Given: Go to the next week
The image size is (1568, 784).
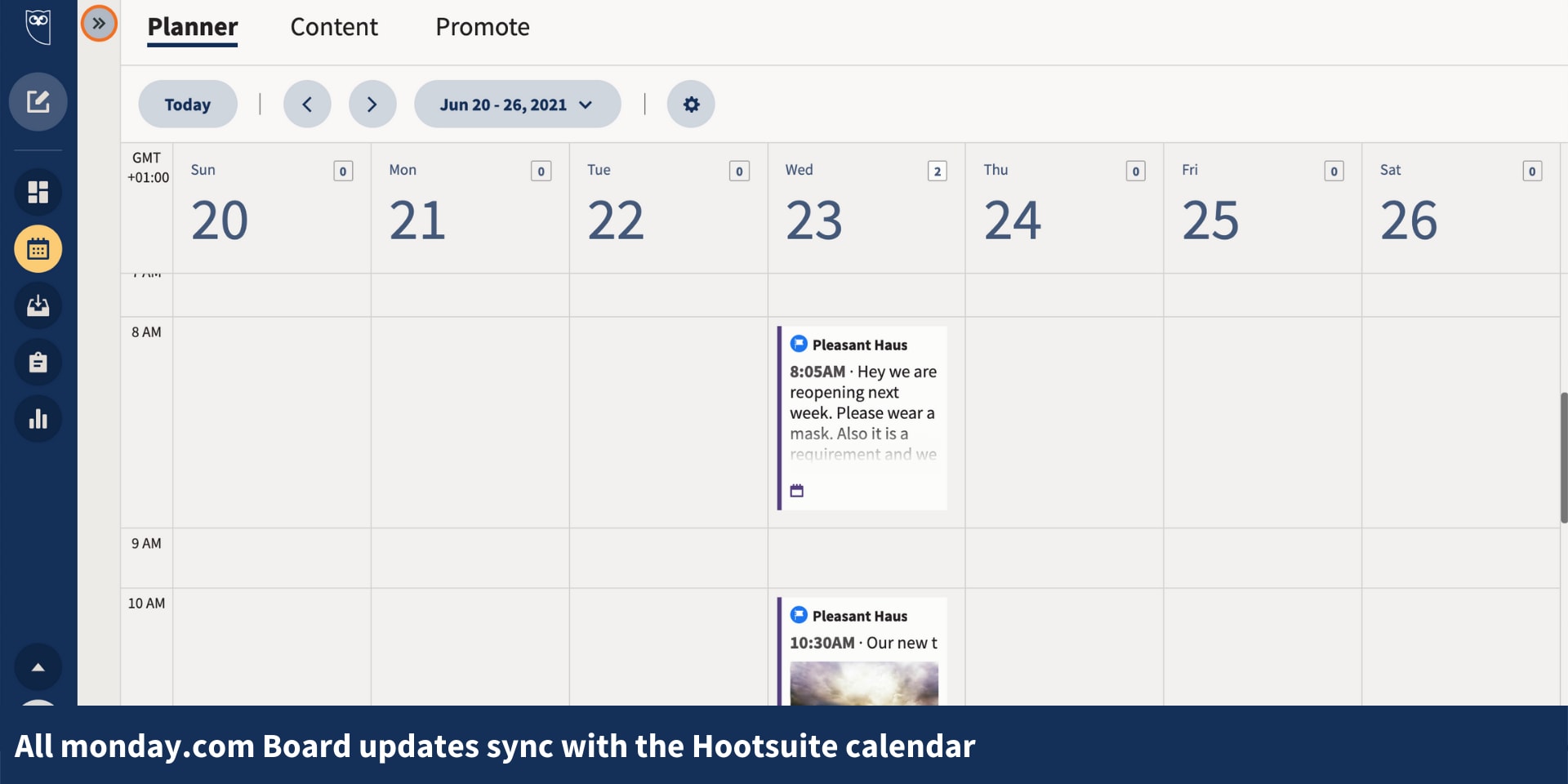Looking at the screenshot, I should tap(372, 105).
